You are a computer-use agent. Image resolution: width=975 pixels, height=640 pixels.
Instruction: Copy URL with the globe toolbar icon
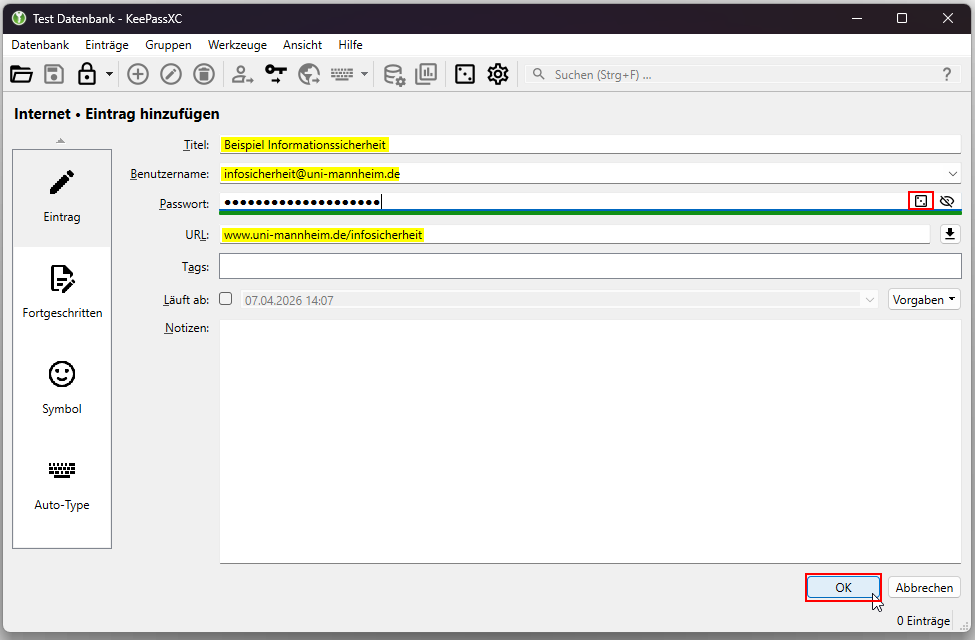coord(309,75)
